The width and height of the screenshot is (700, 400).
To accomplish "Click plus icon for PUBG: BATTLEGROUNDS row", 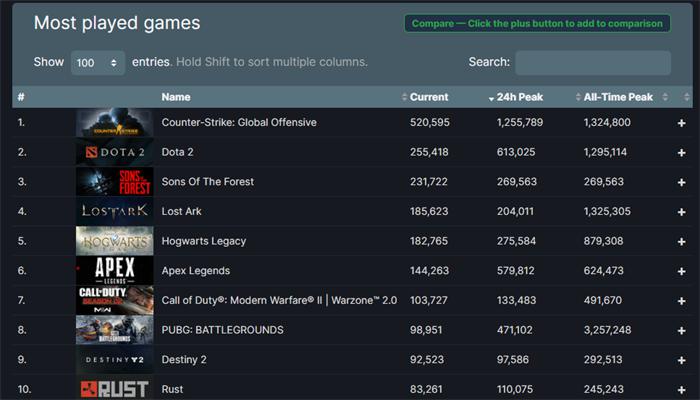I will (681, 330).
